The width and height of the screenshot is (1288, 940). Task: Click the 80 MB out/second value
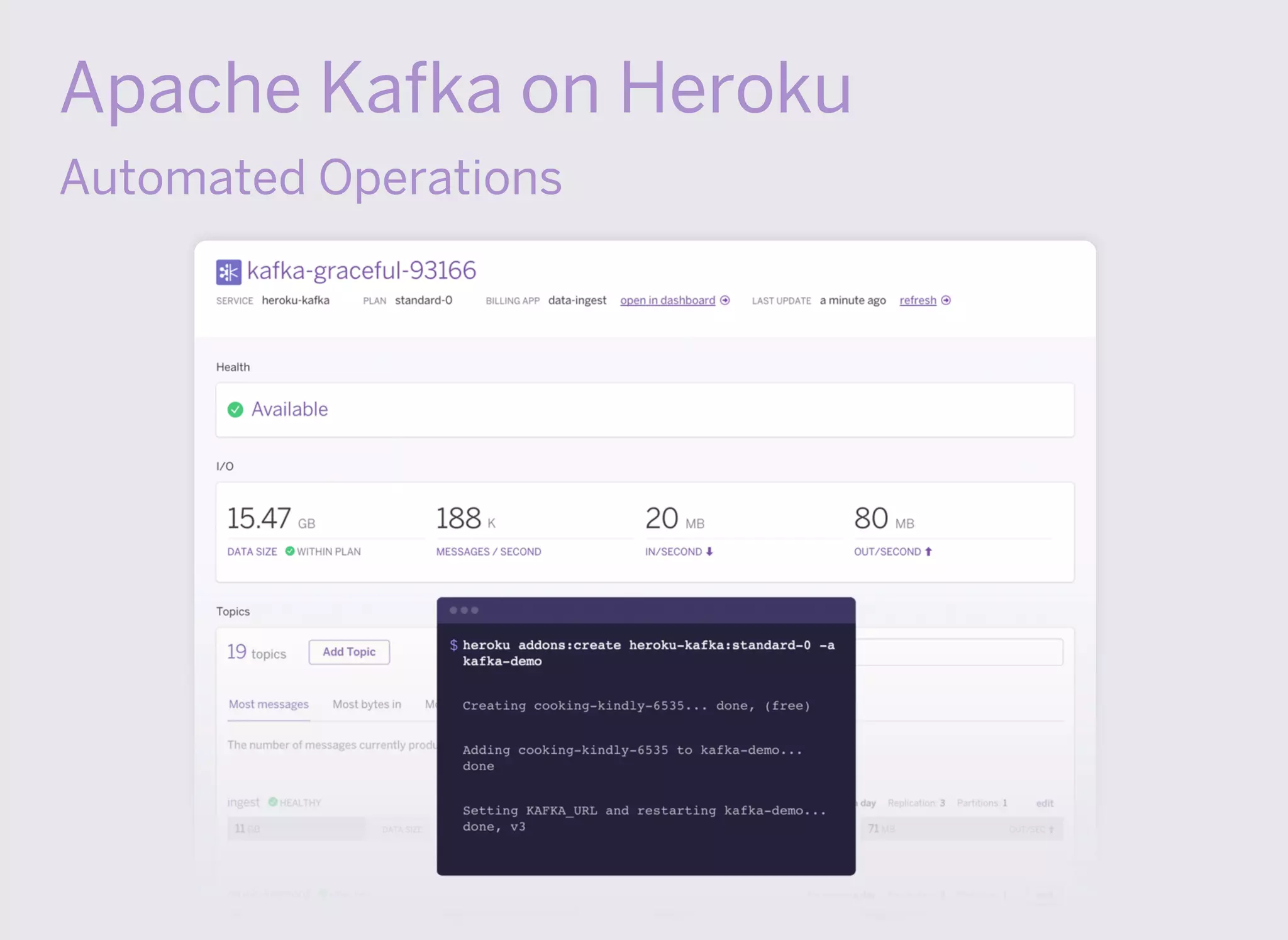[x=884, y=518]
